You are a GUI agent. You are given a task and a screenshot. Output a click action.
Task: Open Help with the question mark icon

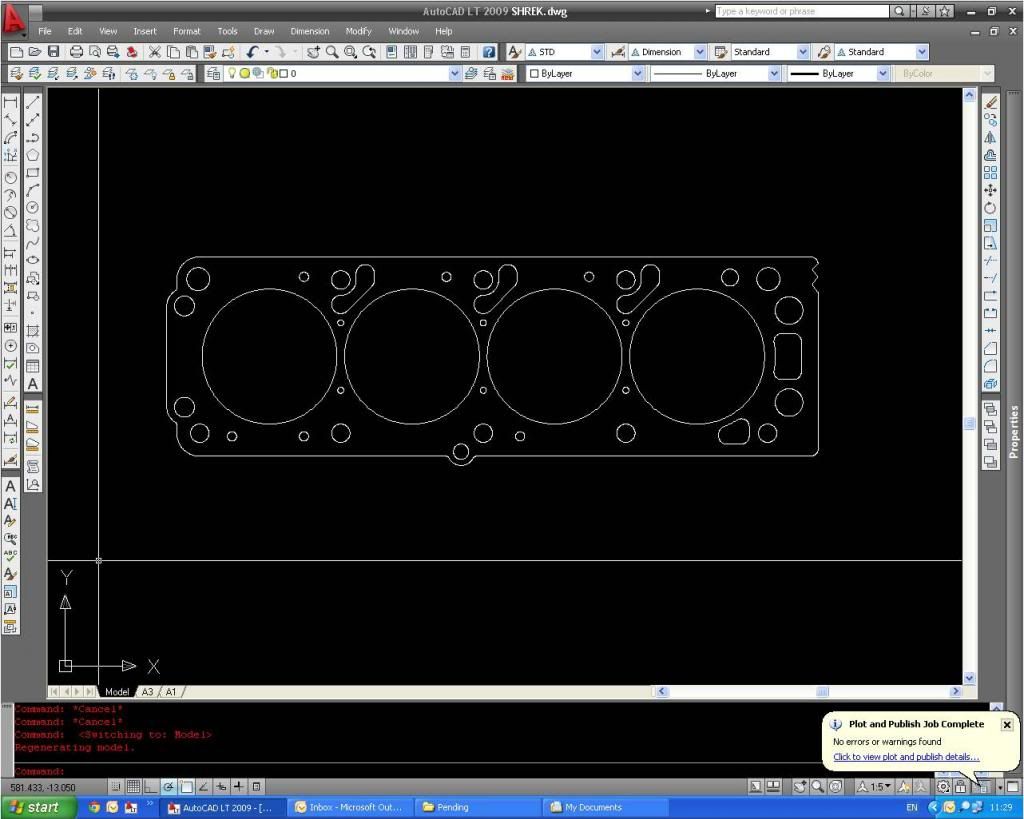(x=488, y=52)
